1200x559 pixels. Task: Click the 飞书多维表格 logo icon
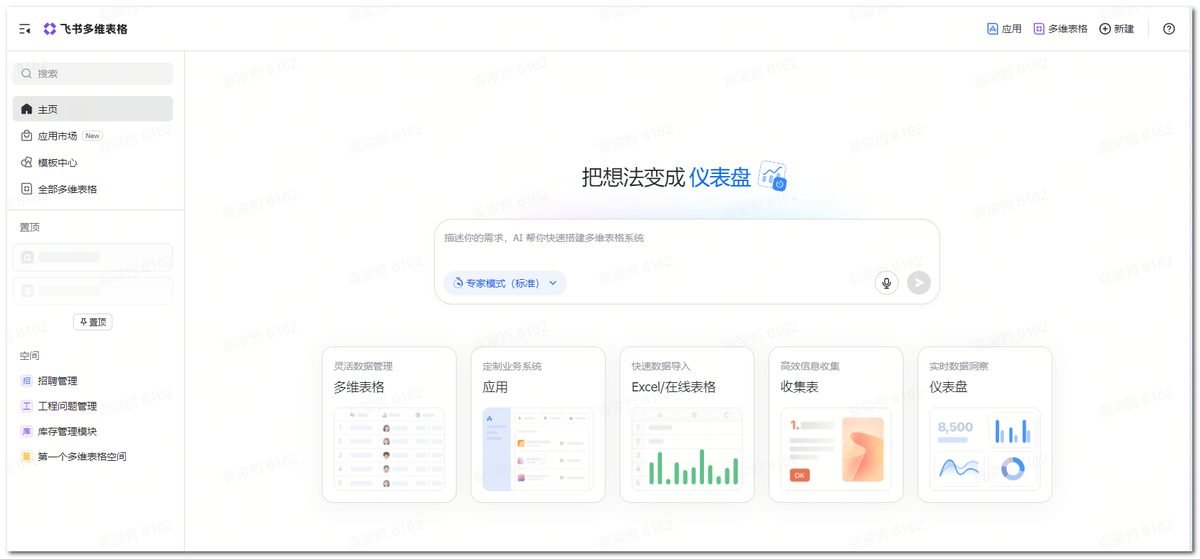click(x=50, y=29)
